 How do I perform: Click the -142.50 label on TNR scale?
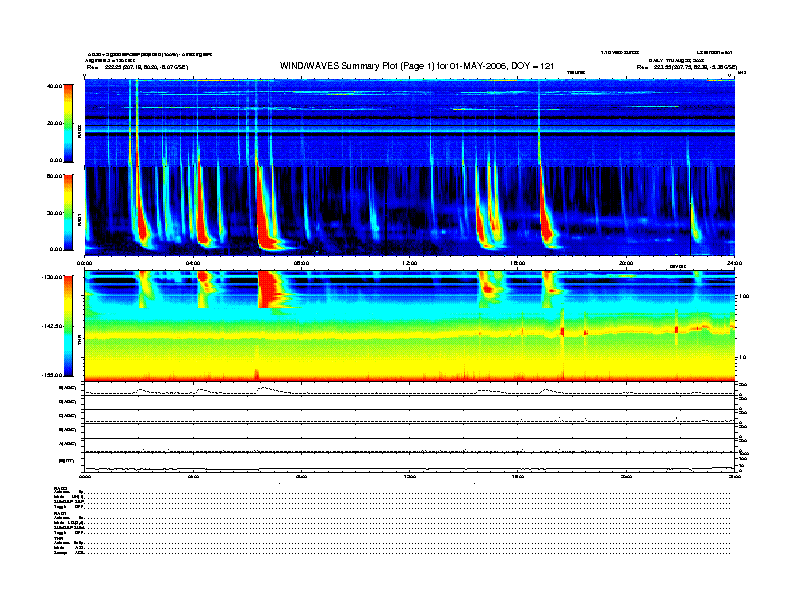point(52,326)
